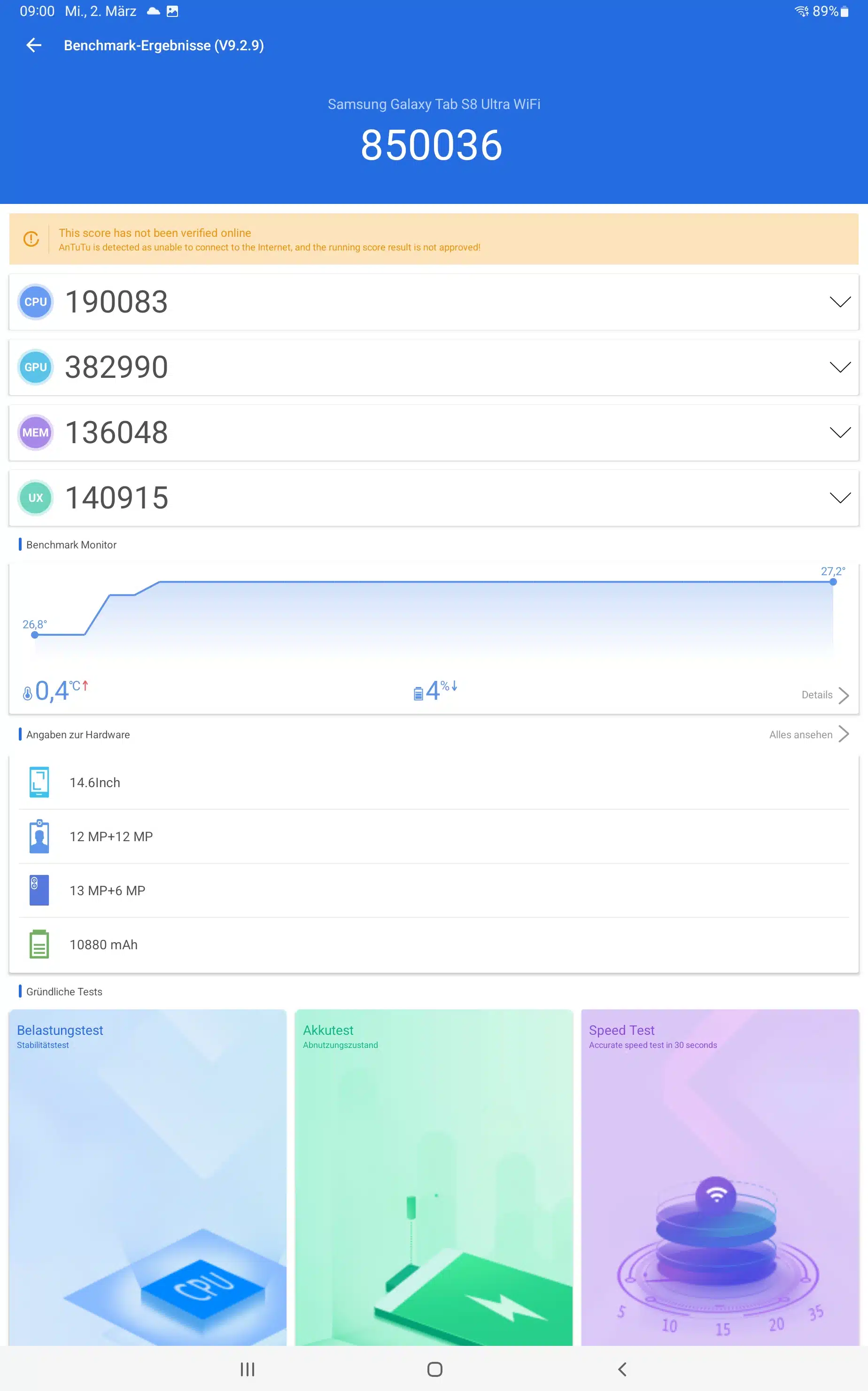Click the UX score badge icon

click(36, 497)
